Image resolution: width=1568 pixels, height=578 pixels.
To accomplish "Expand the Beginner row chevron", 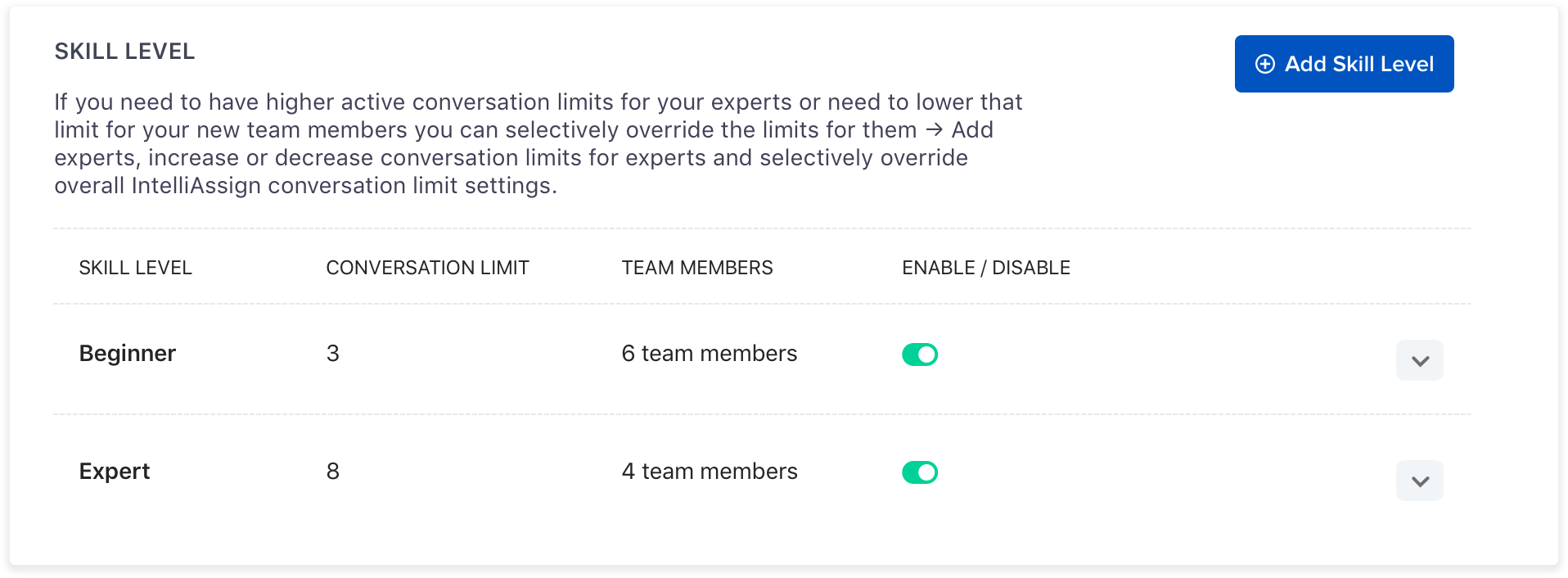I will point(1420,361).
